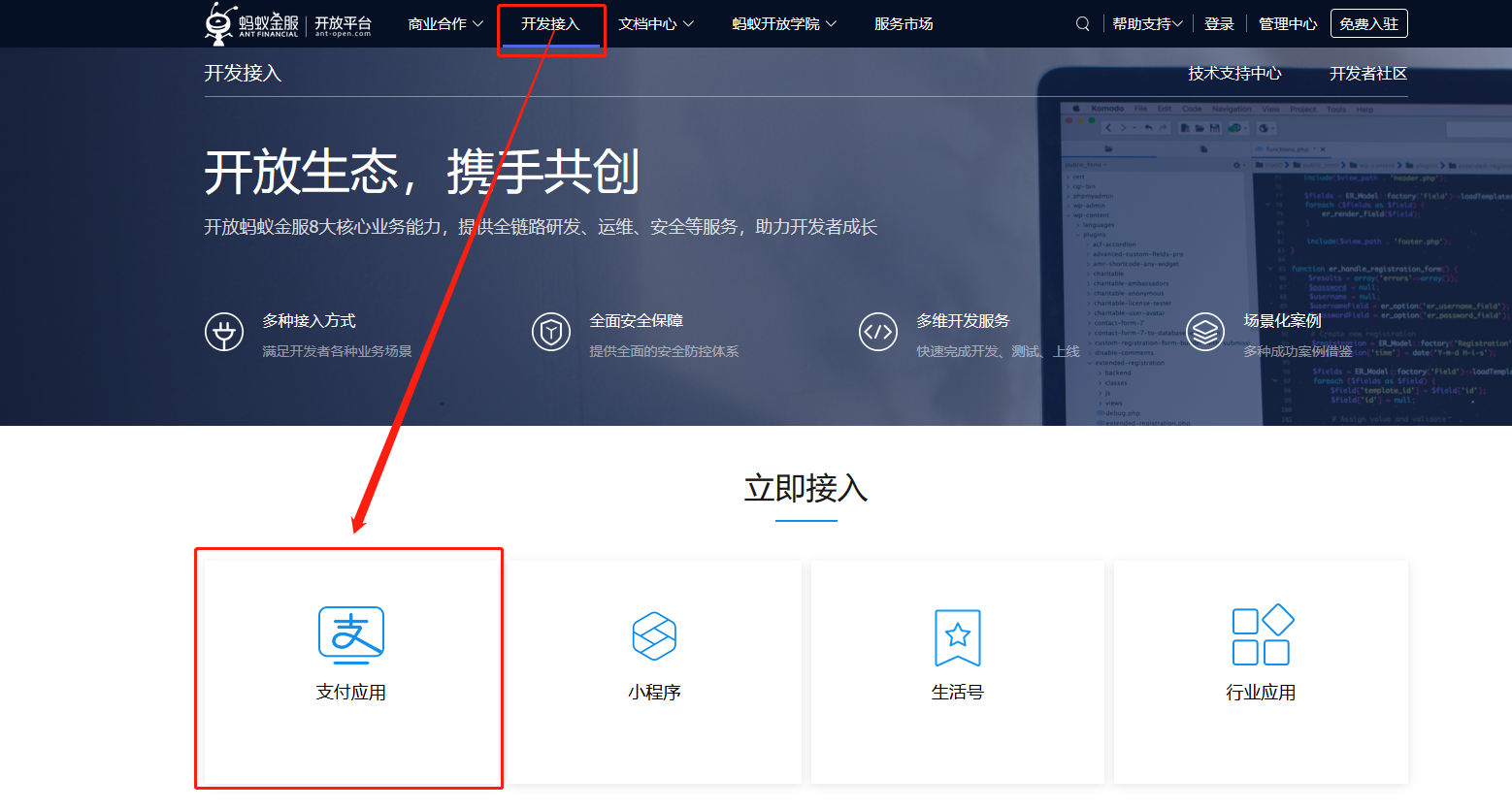Click the 多维开发服务 code brackets icon

tap(878, 333)
